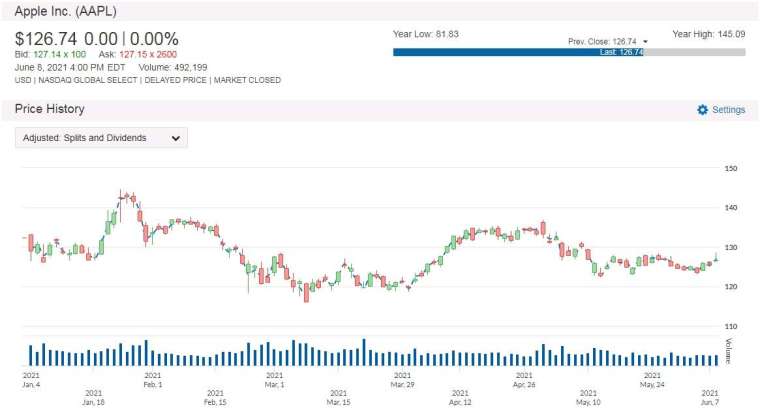Click the 150 price axis label

coord(731,169)
